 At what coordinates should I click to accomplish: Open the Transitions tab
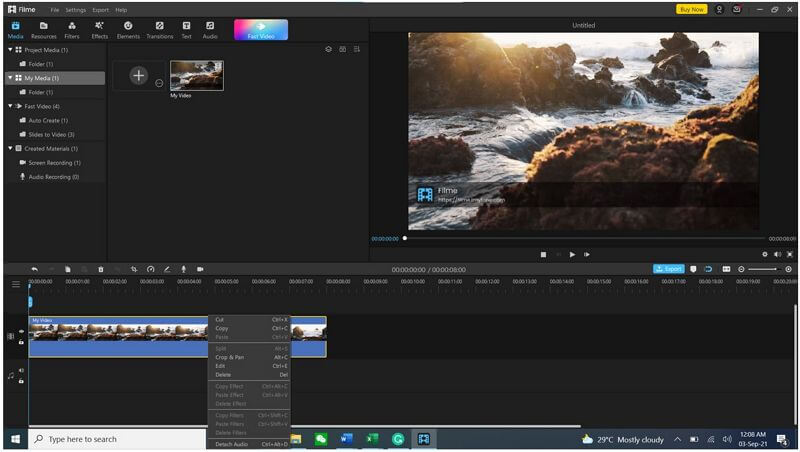point(160,30)
